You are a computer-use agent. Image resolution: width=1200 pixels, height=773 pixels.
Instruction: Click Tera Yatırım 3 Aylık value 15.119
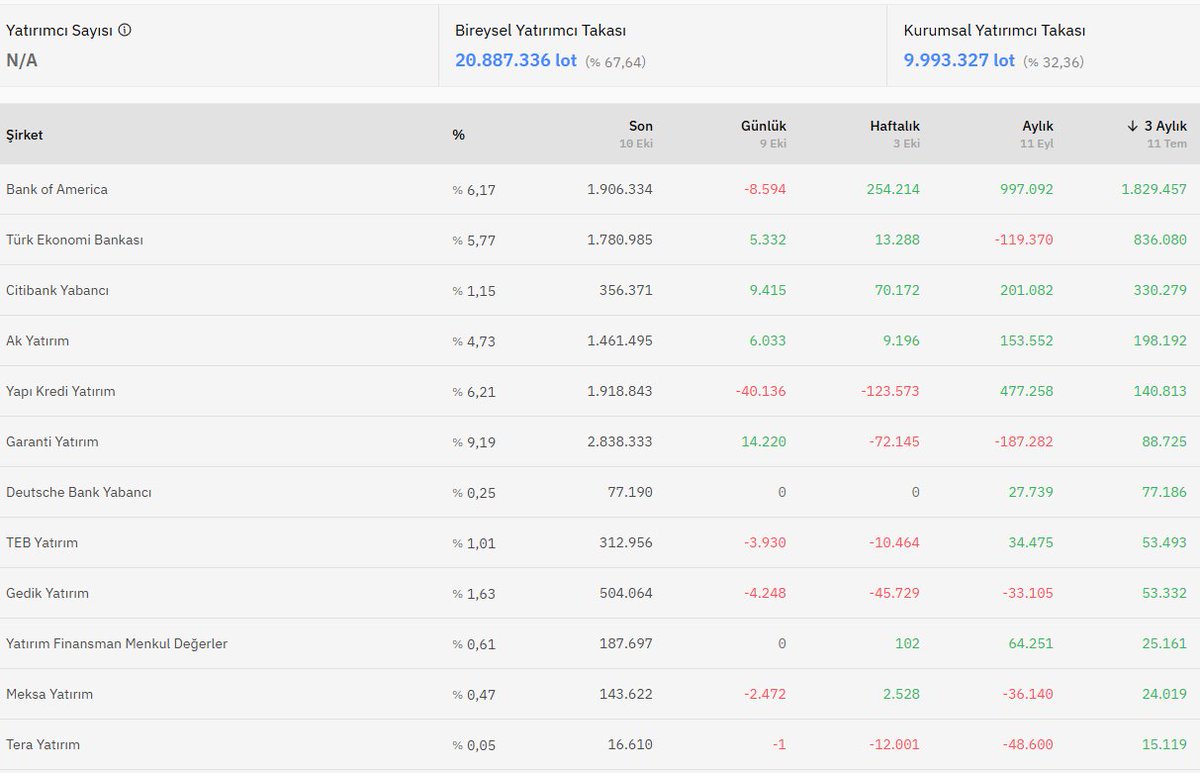tap(1165, 745)
